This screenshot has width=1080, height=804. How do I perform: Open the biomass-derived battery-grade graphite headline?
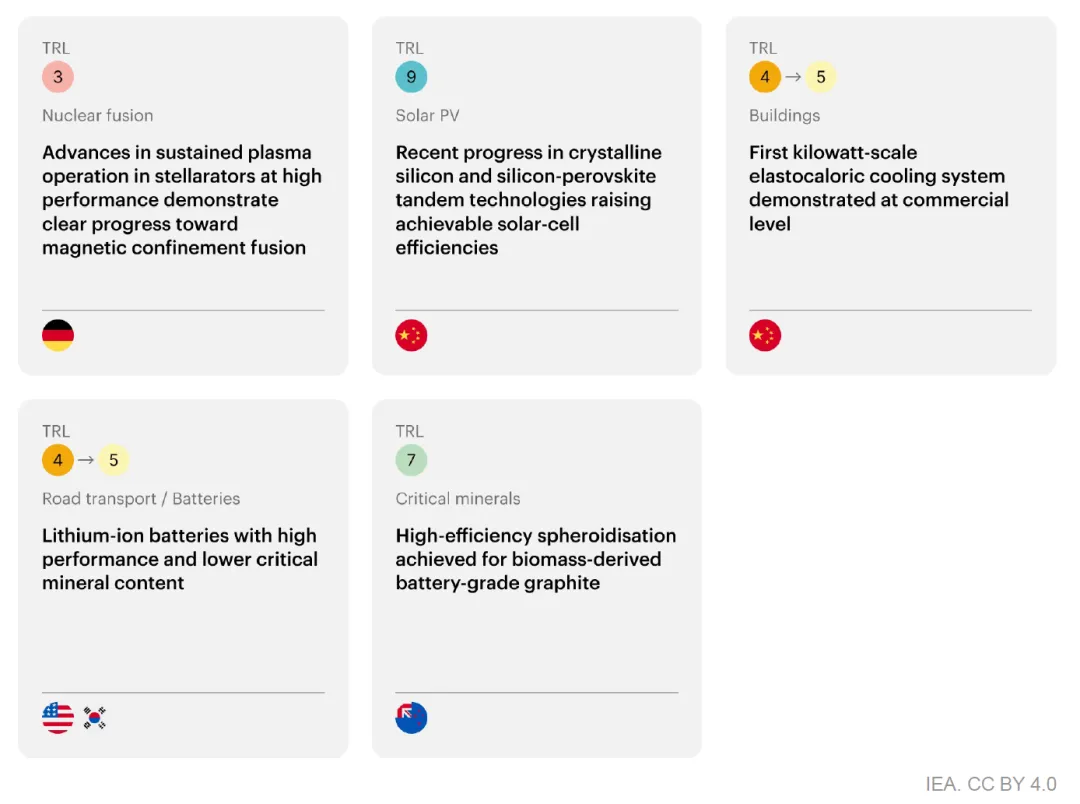535,559
